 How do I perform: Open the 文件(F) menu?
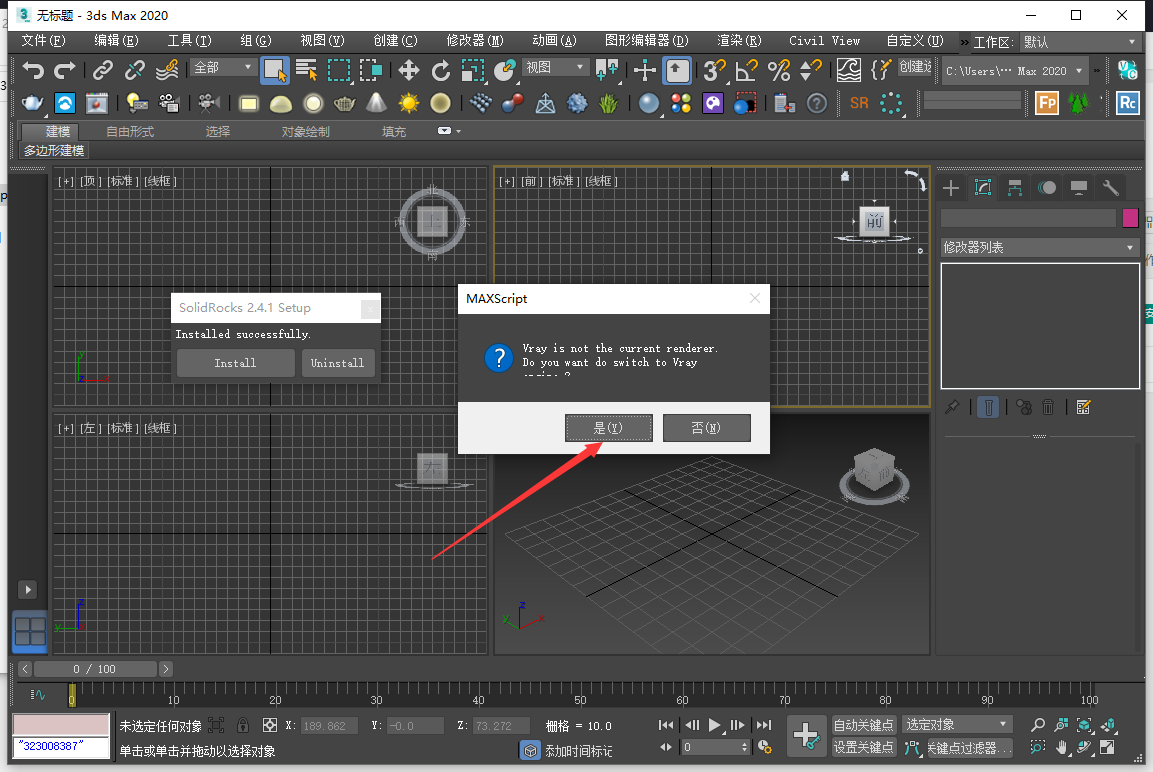click(x=43, y=40)
